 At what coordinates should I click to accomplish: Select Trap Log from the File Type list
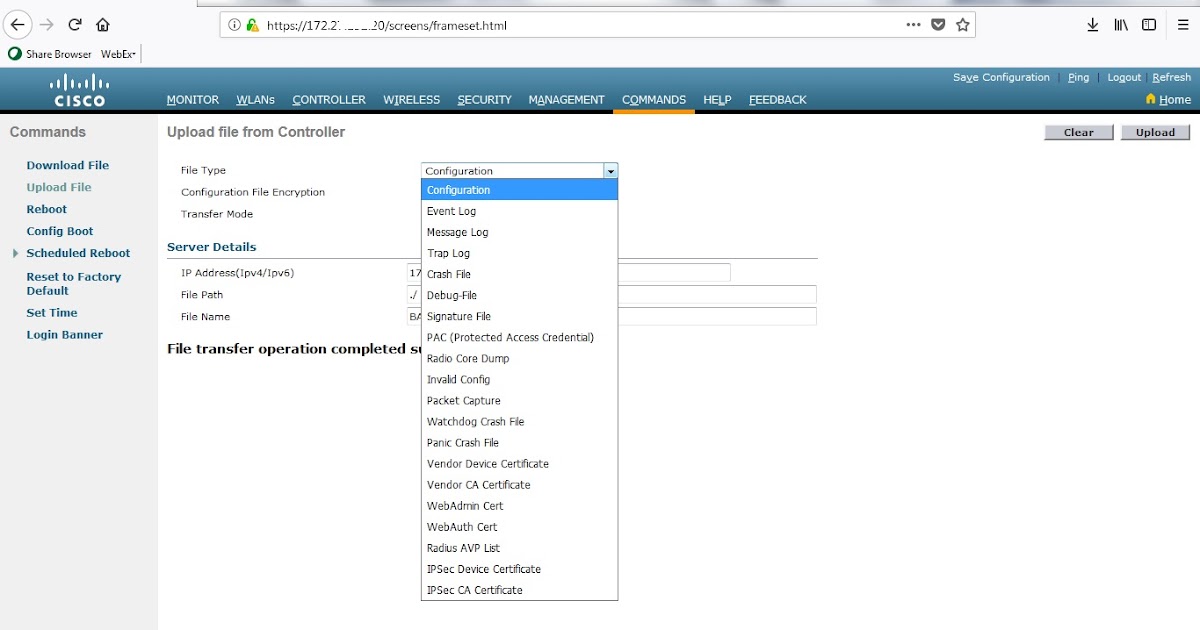pyautogui.click(x=449, y=253)
